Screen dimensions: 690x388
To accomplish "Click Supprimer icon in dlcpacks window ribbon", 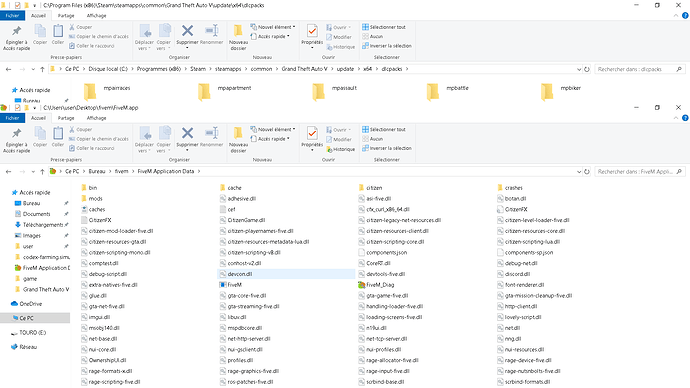I will pyautogui.click(x=187, y=31).
